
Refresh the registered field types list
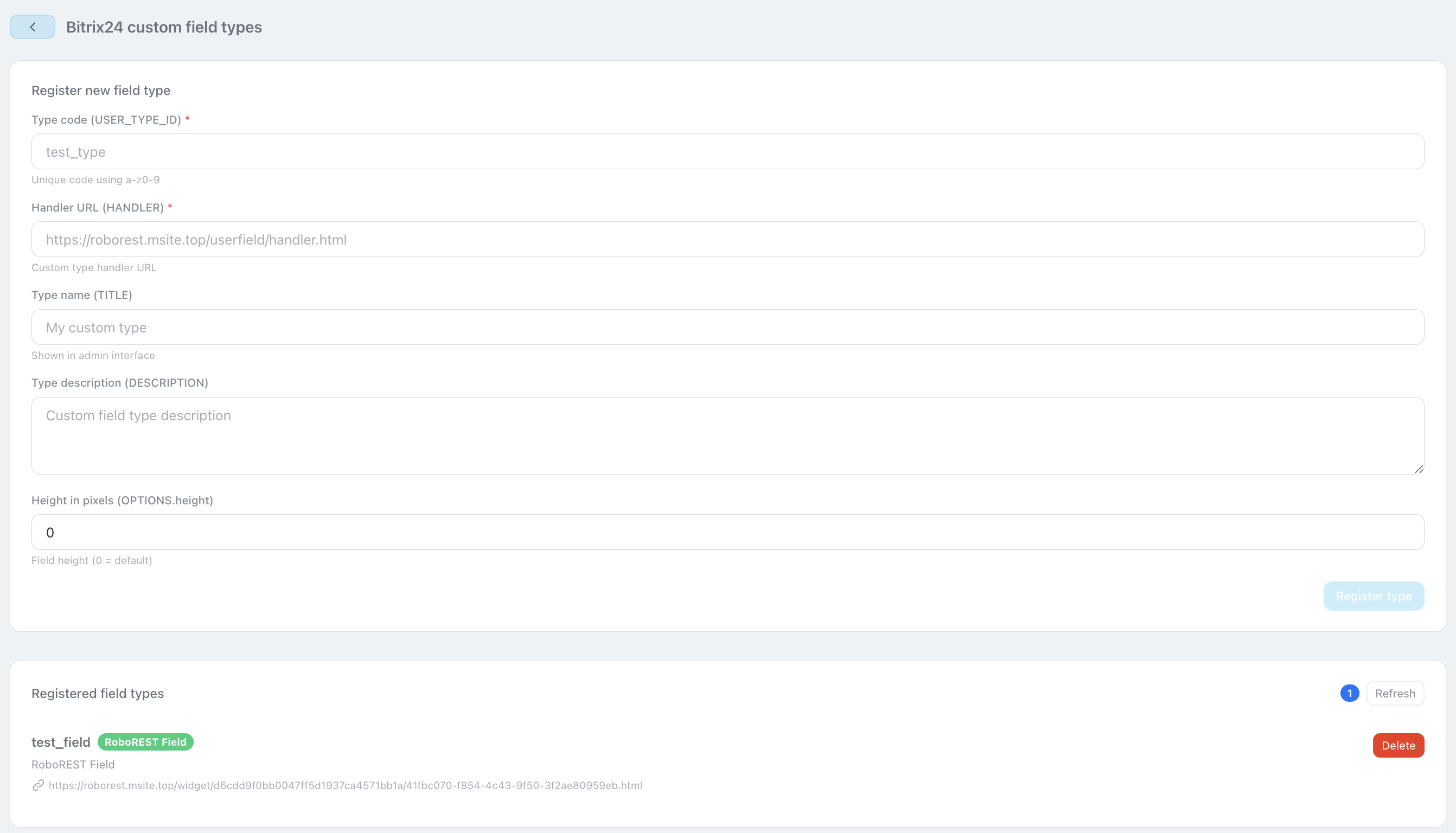tap(1395, 694)
